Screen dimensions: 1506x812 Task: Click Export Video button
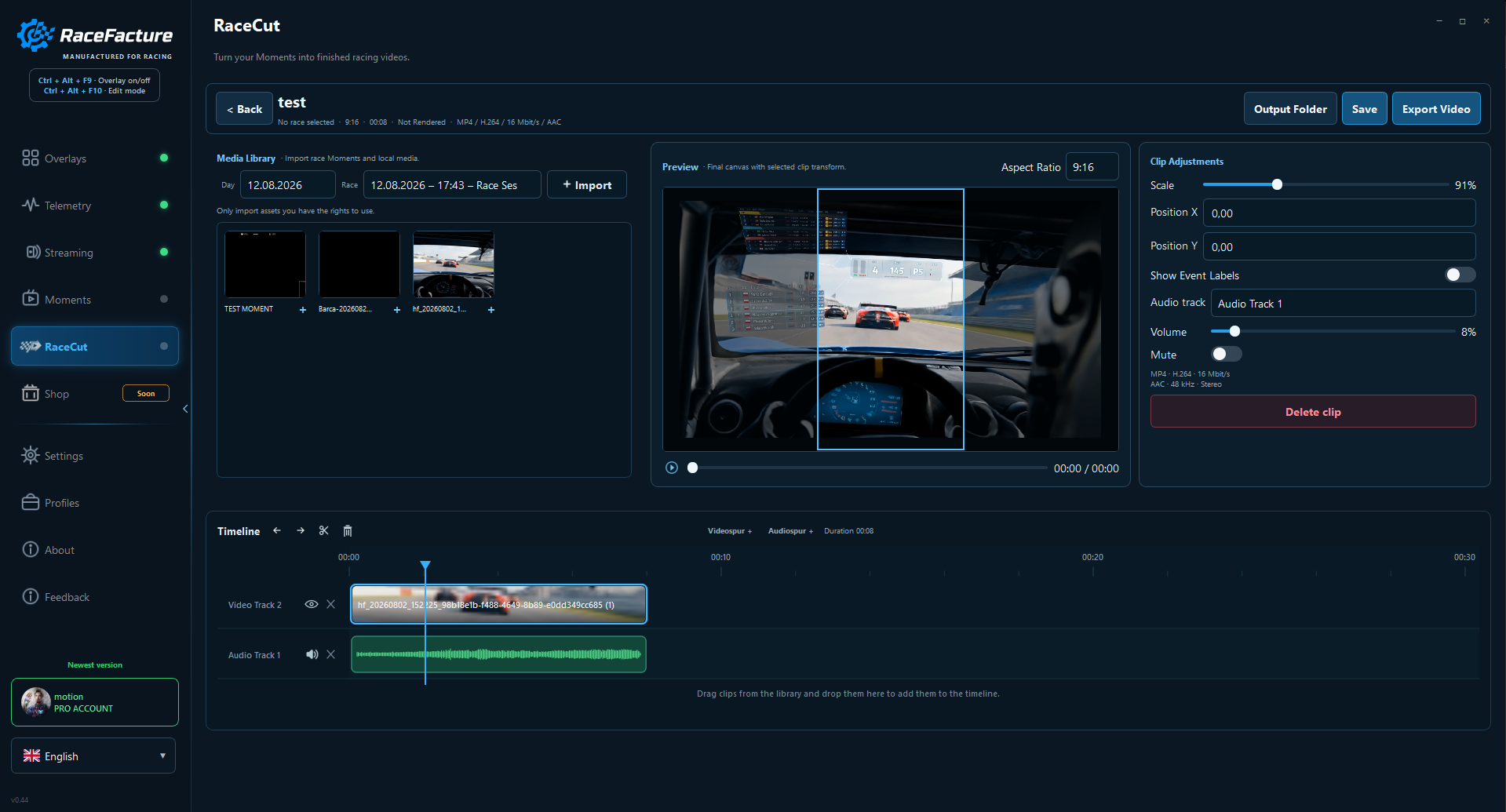[1436, 109]
